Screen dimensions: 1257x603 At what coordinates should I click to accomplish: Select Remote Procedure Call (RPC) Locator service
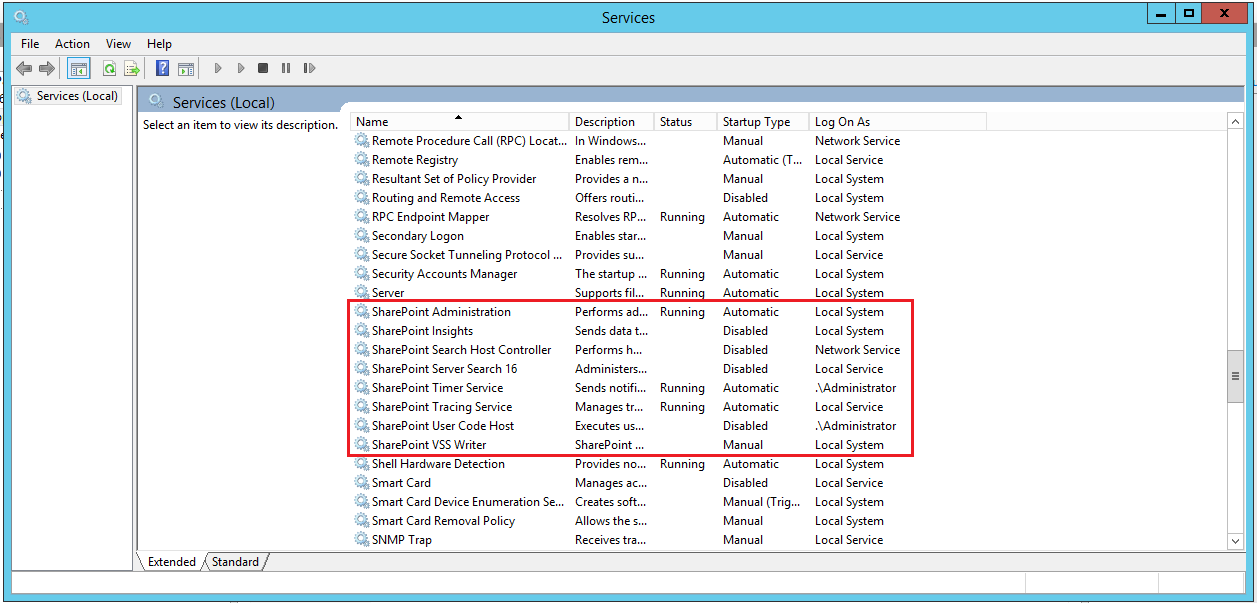(x=469, y=141)
